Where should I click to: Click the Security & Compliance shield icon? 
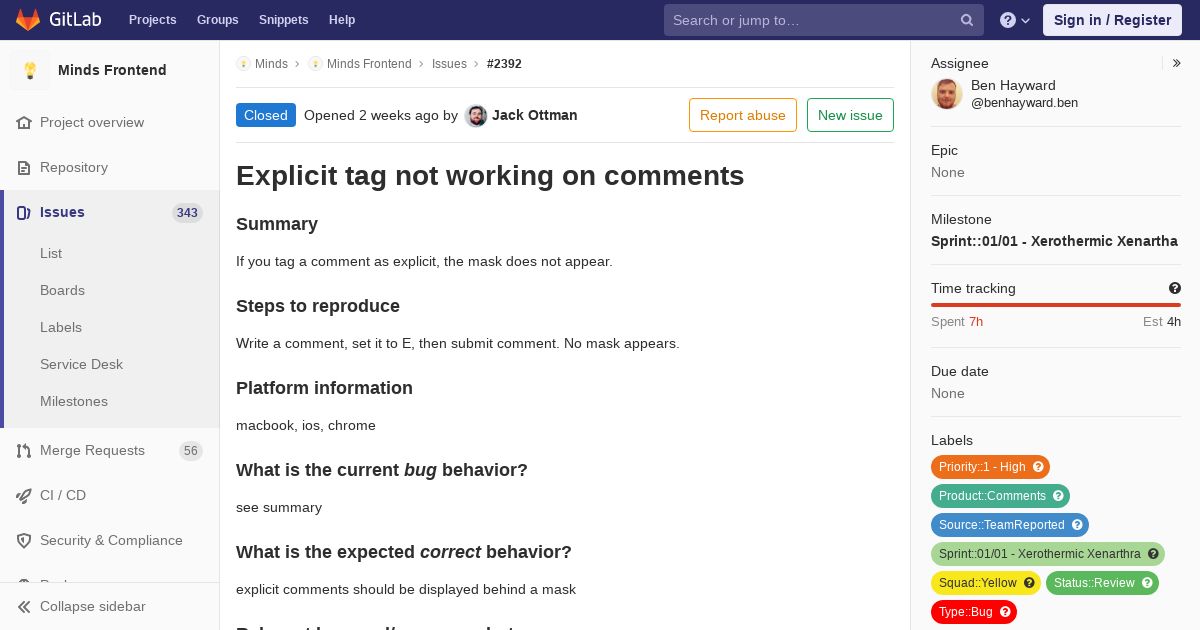click(x=24, y=540)
